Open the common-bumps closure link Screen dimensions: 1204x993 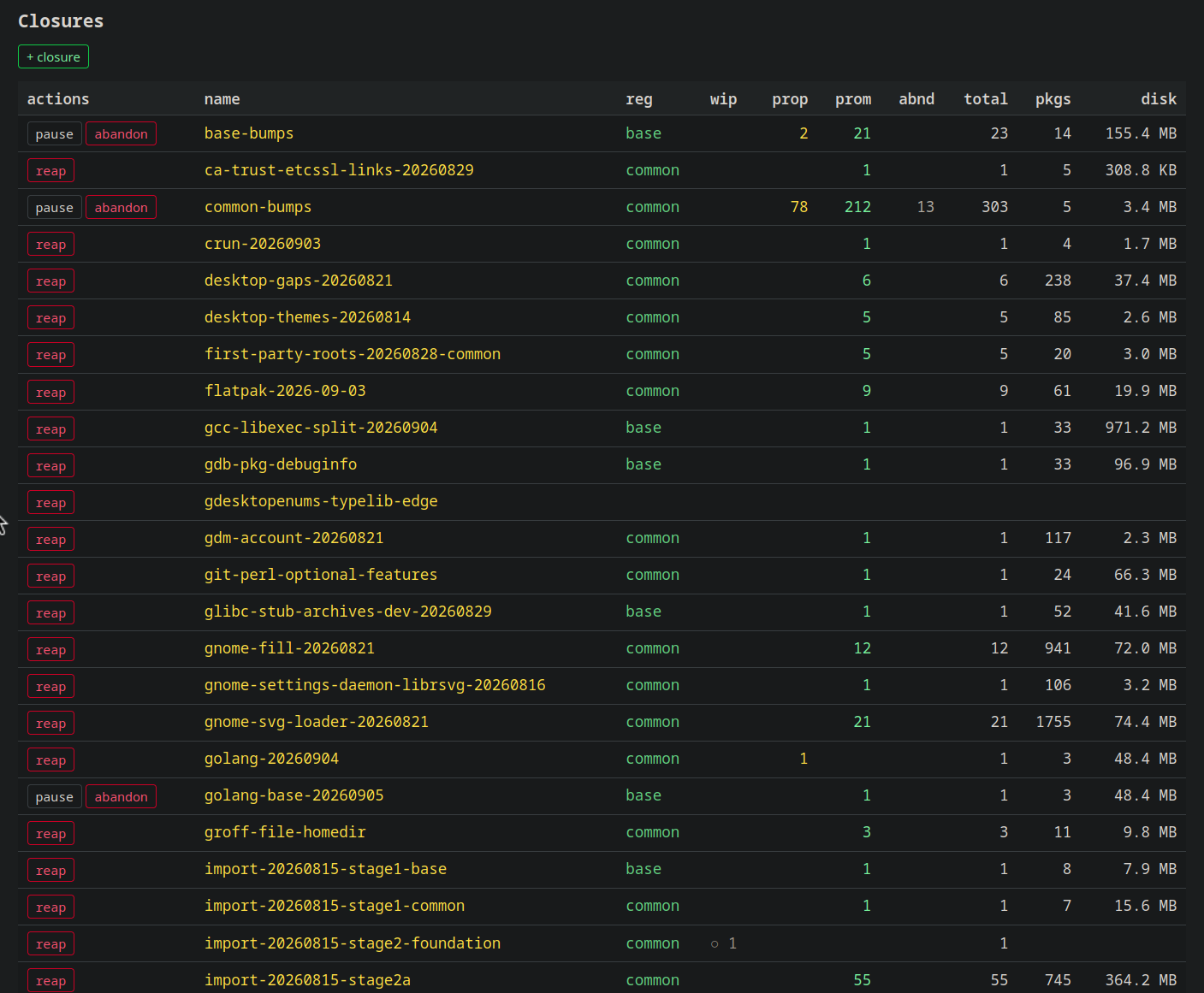coord(258,207)
